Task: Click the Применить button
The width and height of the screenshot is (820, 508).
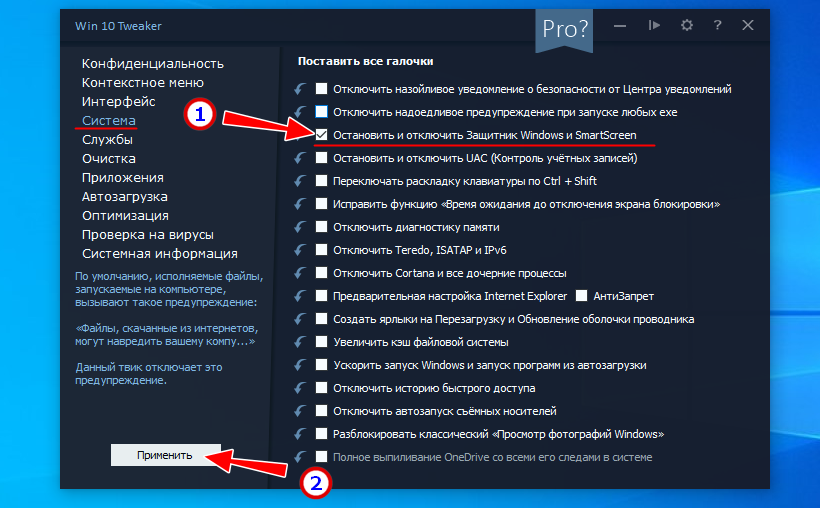Action: pyautogui.click(x=166, y=455)
